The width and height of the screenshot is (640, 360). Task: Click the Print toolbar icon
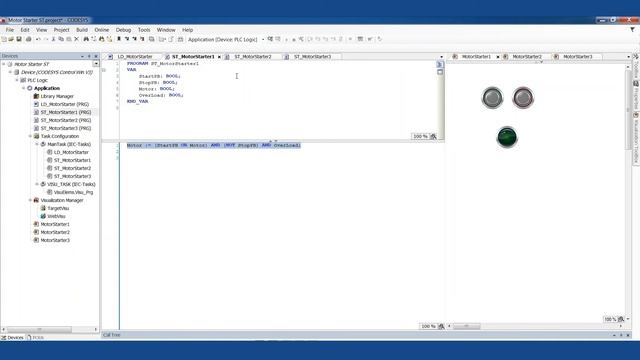(x=28, y=39)
